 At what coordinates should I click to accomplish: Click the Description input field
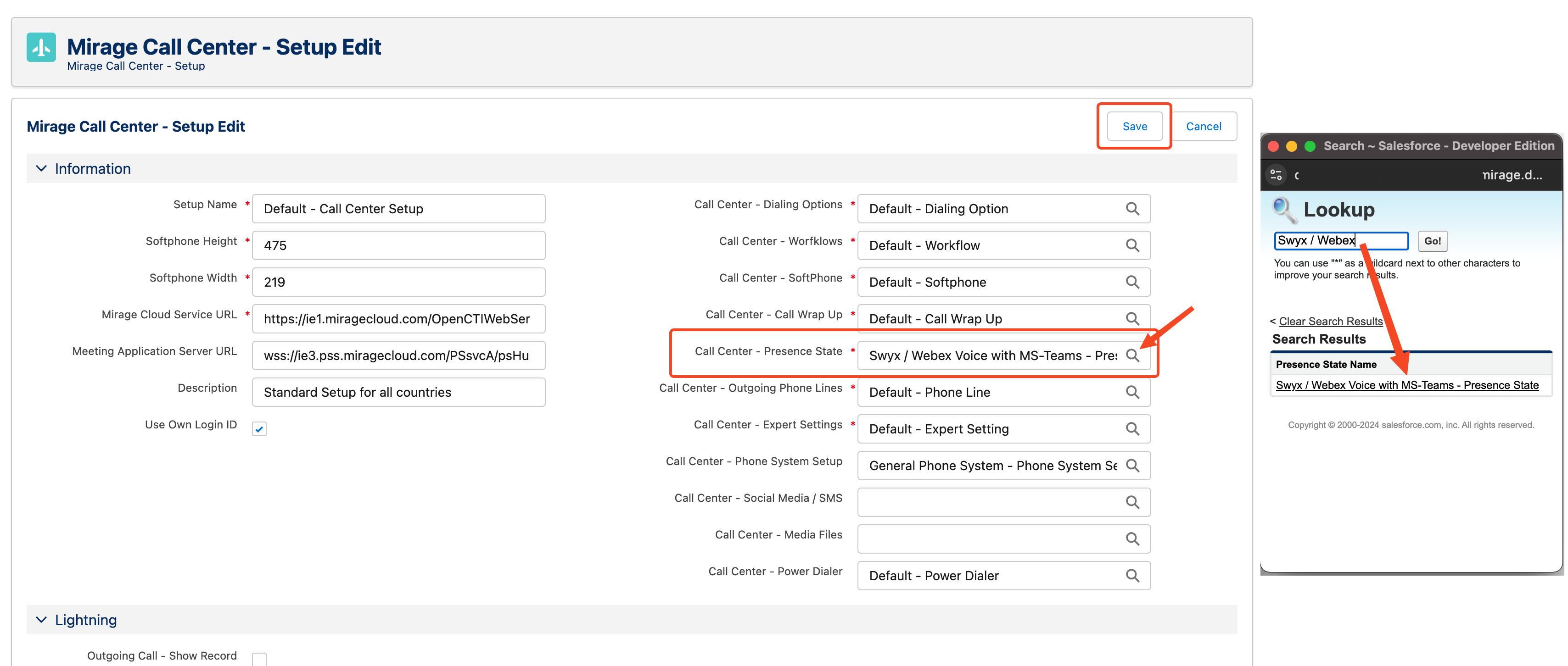(399, 392)
